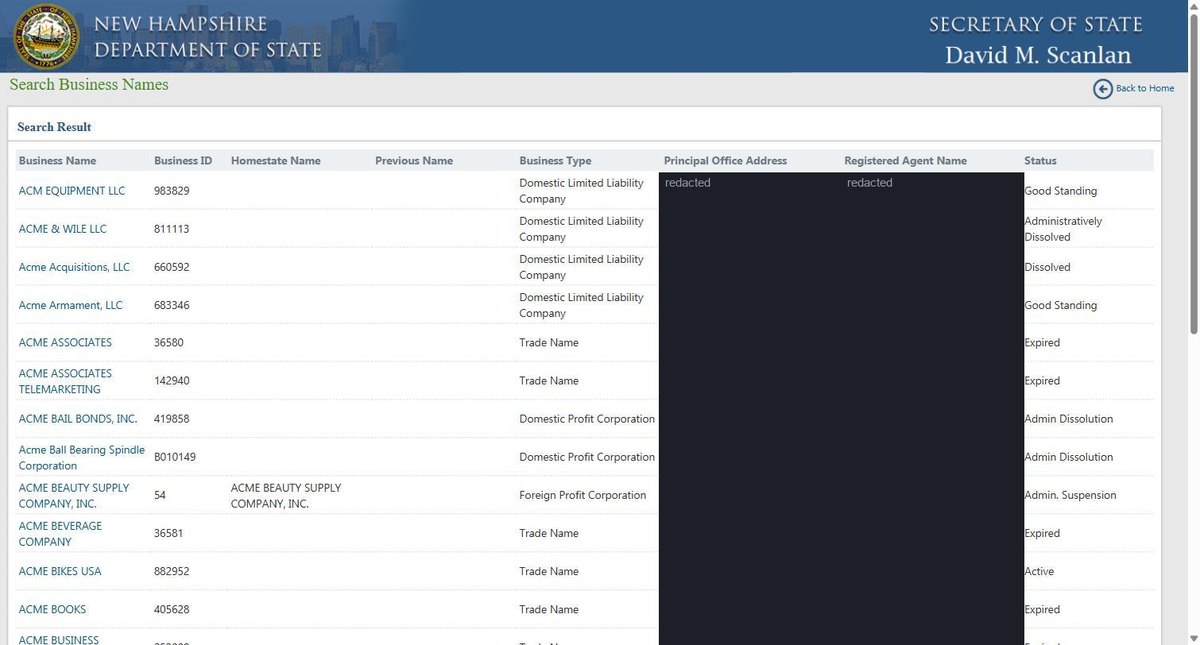Sort by Homestate Name column header
Viewport: 1200px width, 645px height.
pos(276,161)
